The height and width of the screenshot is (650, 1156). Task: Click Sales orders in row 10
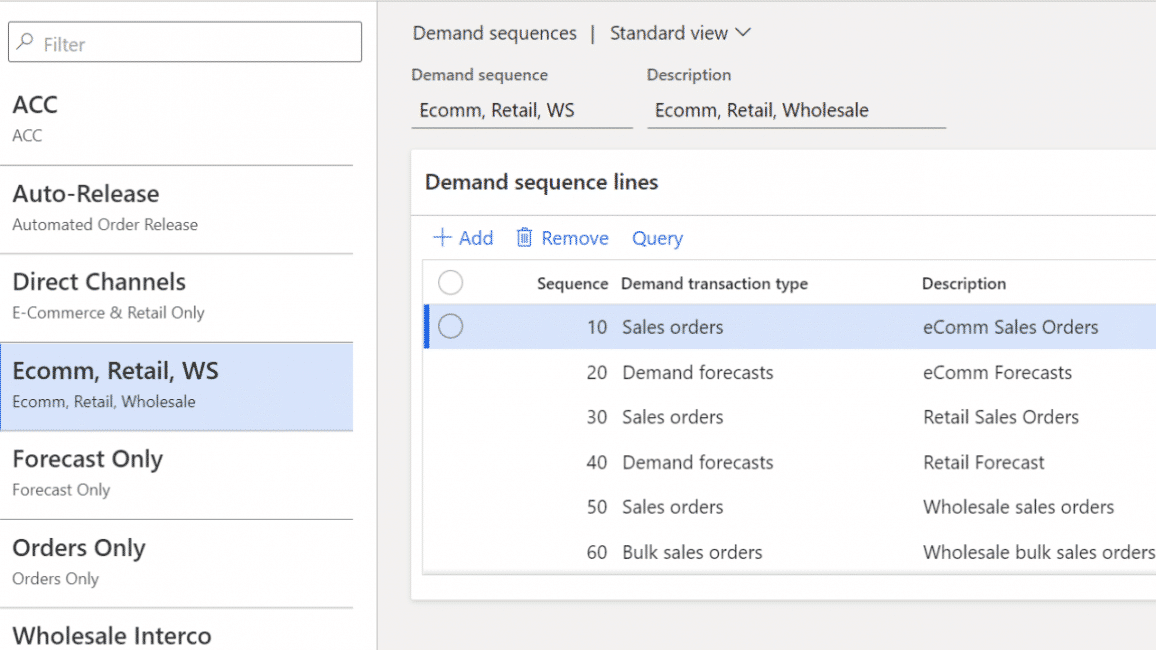click(672, 327)
